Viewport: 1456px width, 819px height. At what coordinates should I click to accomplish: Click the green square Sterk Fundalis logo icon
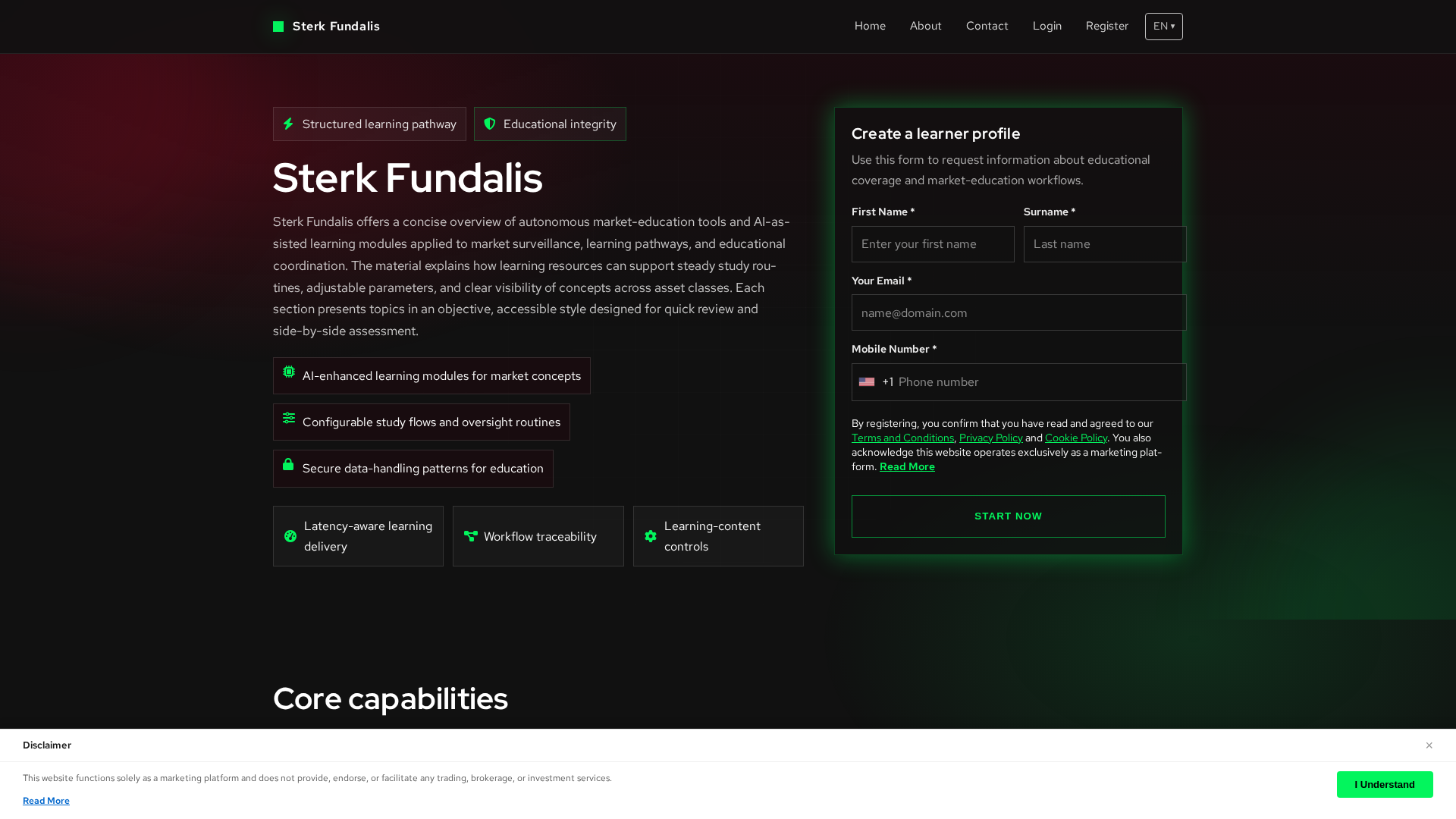pos(278,27)
